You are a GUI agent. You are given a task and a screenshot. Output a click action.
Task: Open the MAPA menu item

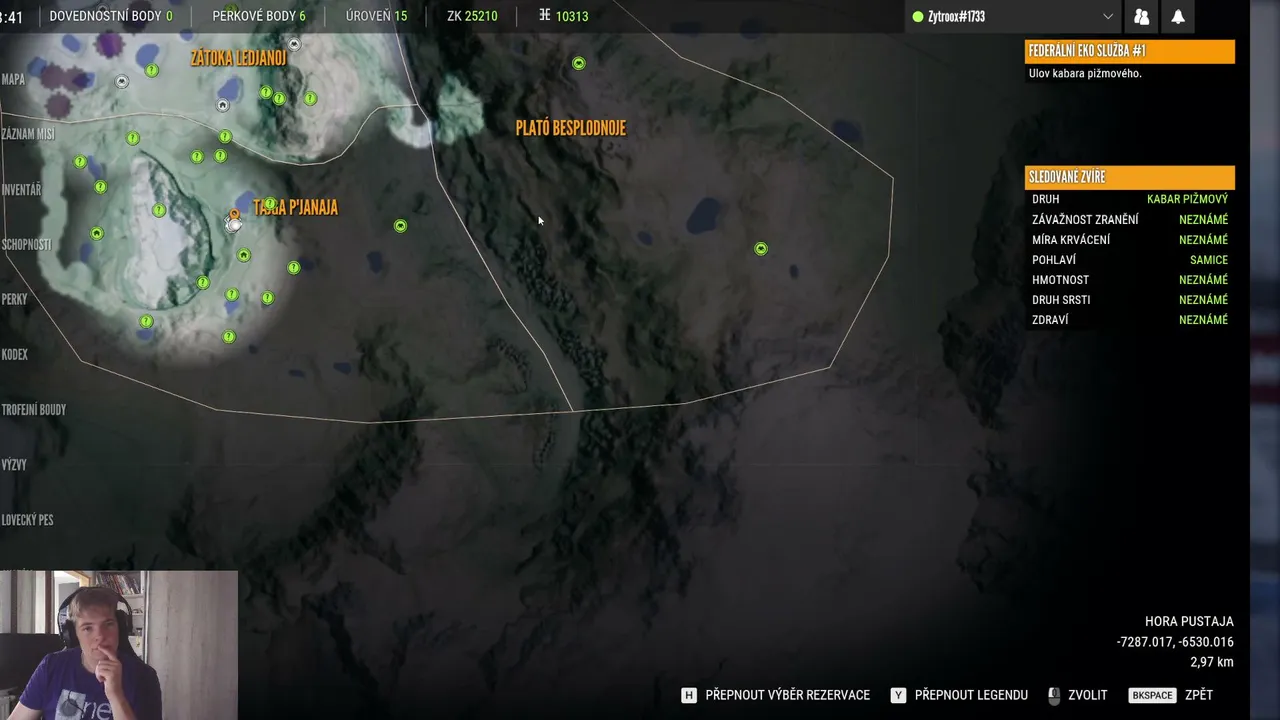13,80
